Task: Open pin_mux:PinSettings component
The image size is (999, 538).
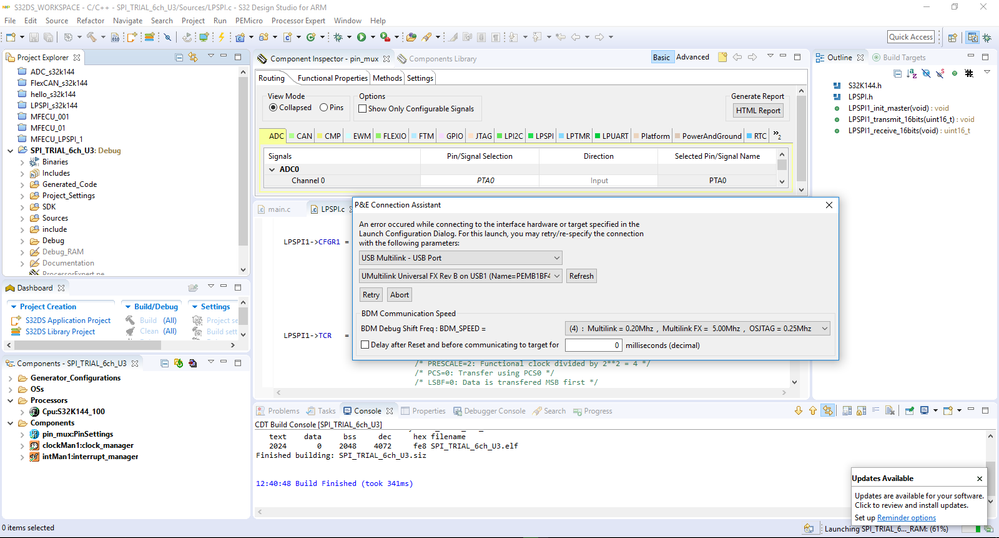Action: click(x=76, y=434)
